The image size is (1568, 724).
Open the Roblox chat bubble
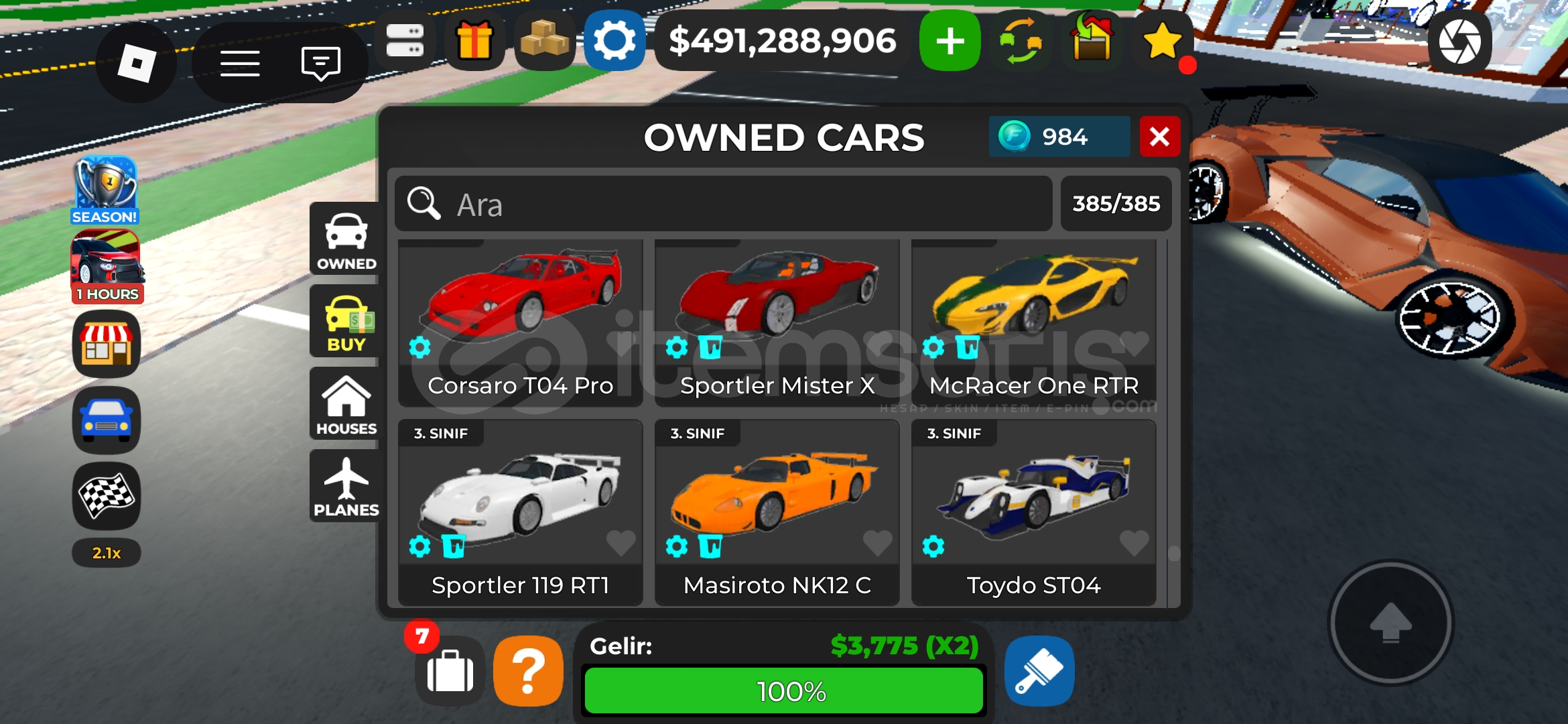click(321, 64)
